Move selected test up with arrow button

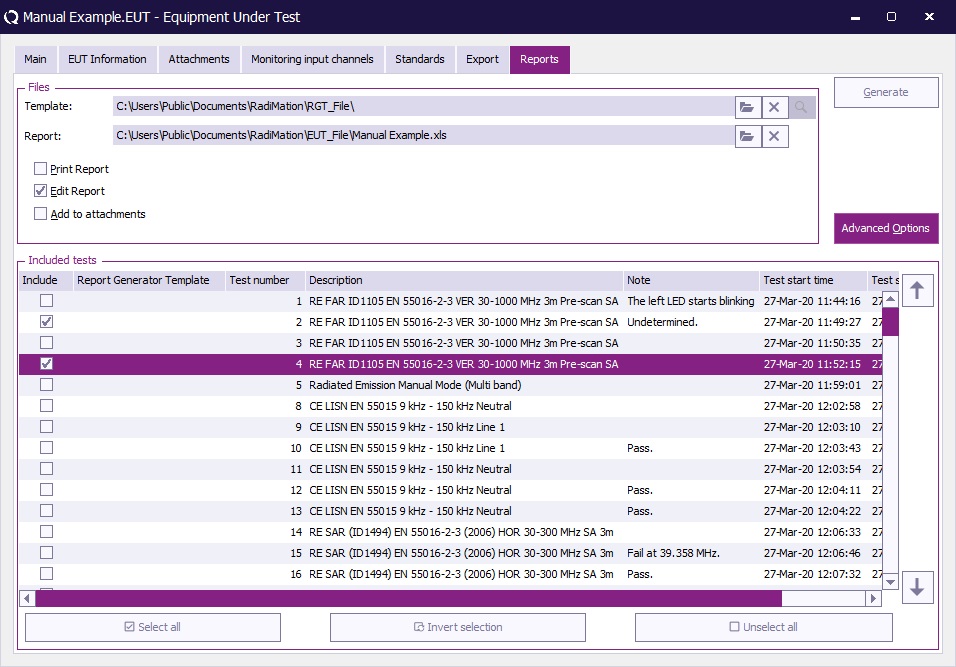918,292
